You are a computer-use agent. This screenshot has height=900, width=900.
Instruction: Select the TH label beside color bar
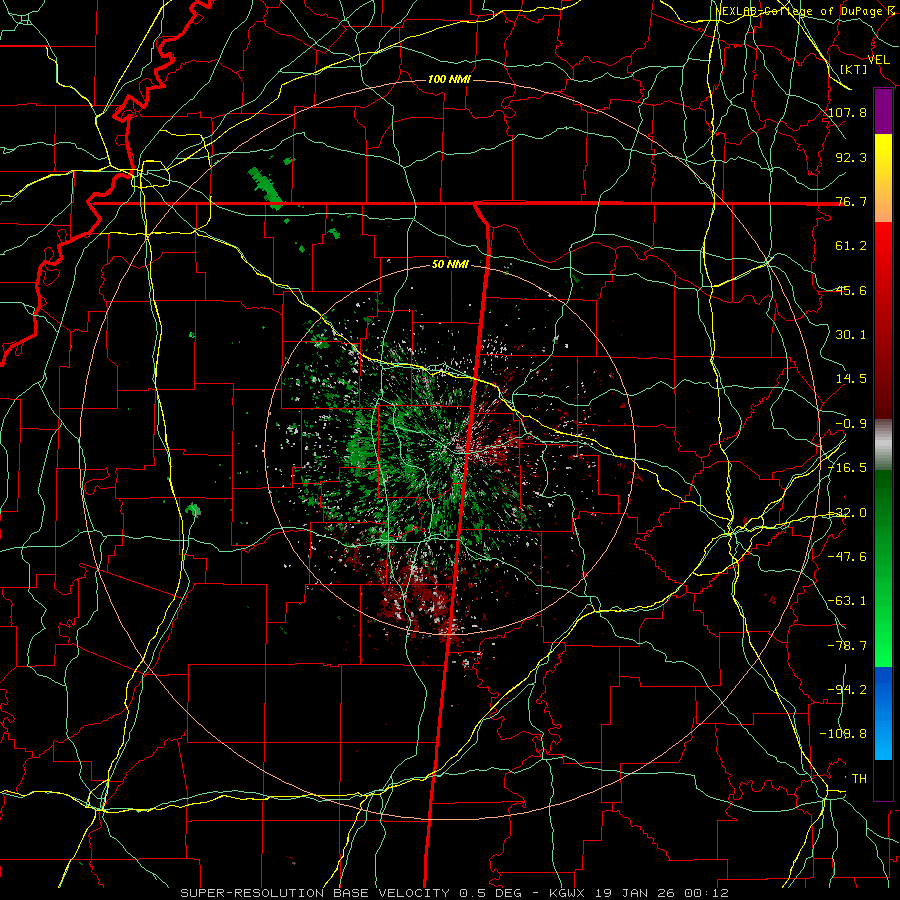tap(859, 779)
